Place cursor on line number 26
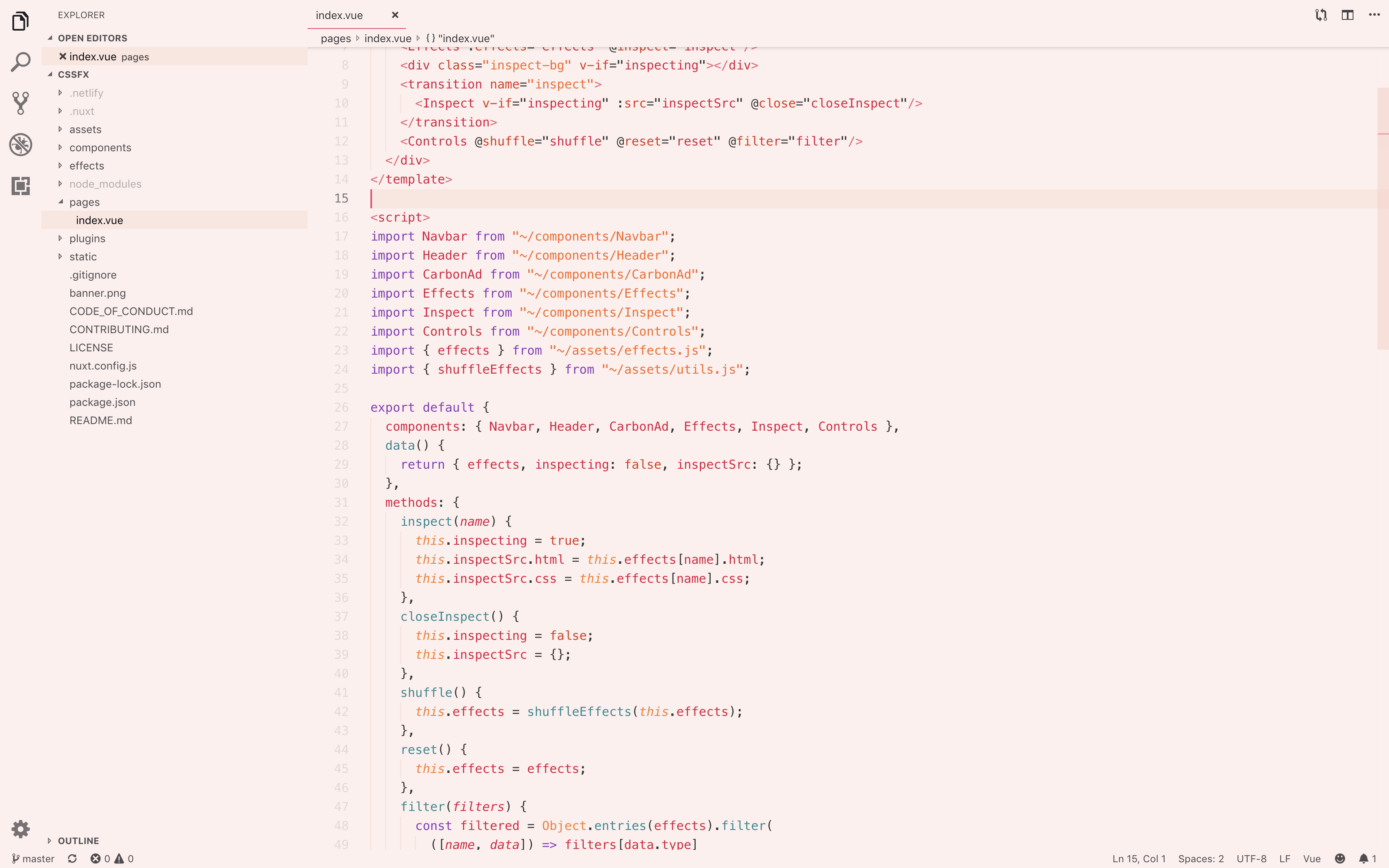Viewport: 1389px width, 868px height. (341, 407)
